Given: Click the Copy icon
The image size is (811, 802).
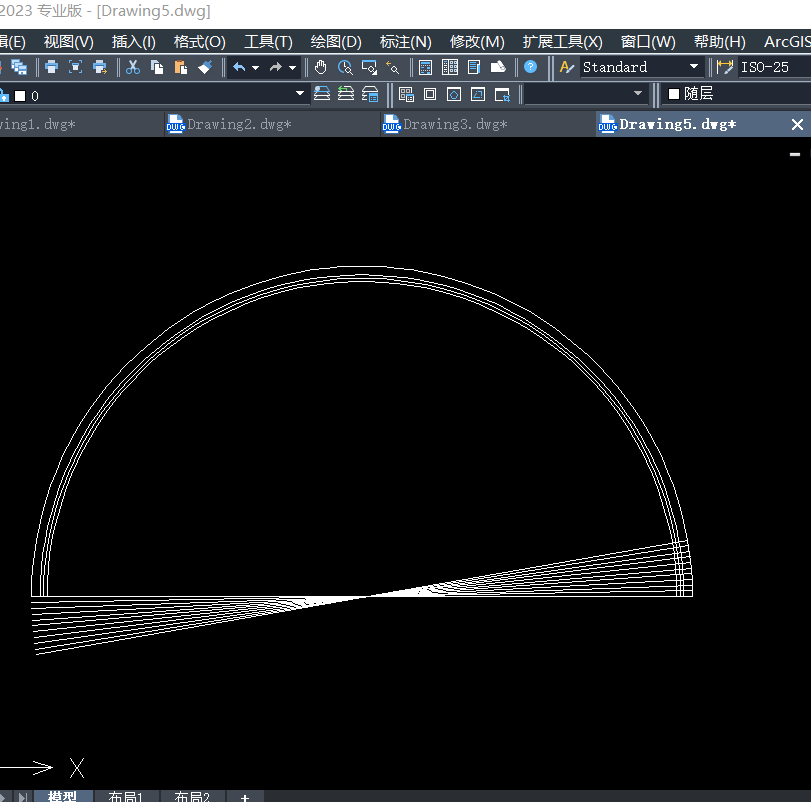Looking at the screenshot, I should (157, 67).
